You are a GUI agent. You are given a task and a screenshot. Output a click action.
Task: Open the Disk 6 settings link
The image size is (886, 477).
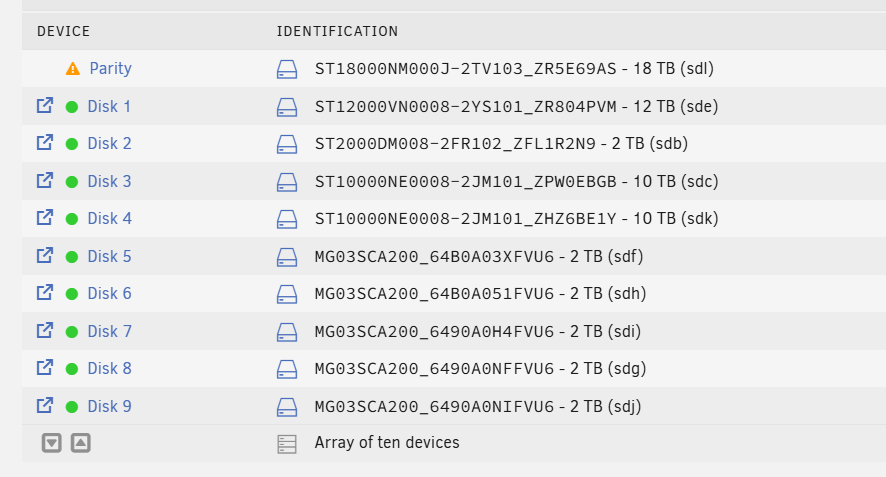pos(110,293)
